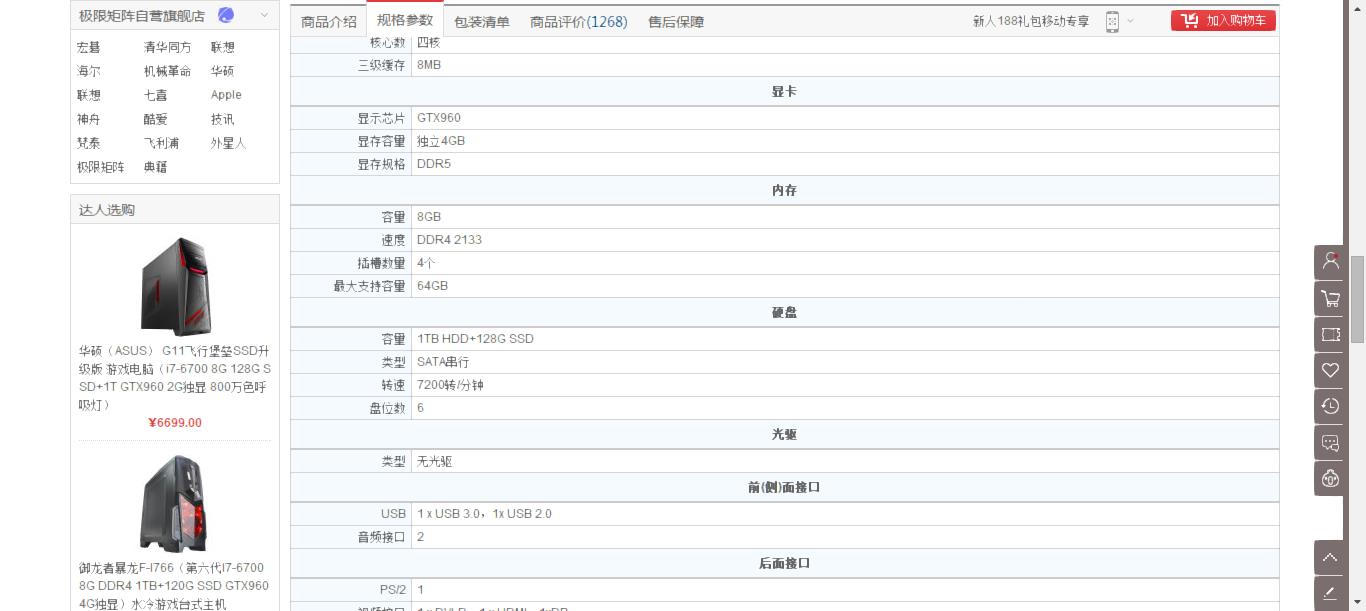
Task: Click the DDR5 video memory spec value
Action: [434, 164]
